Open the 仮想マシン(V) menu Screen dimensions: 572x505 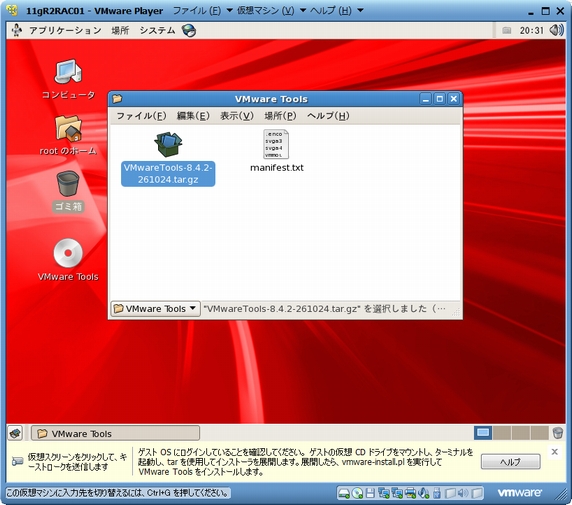point(266,11)
